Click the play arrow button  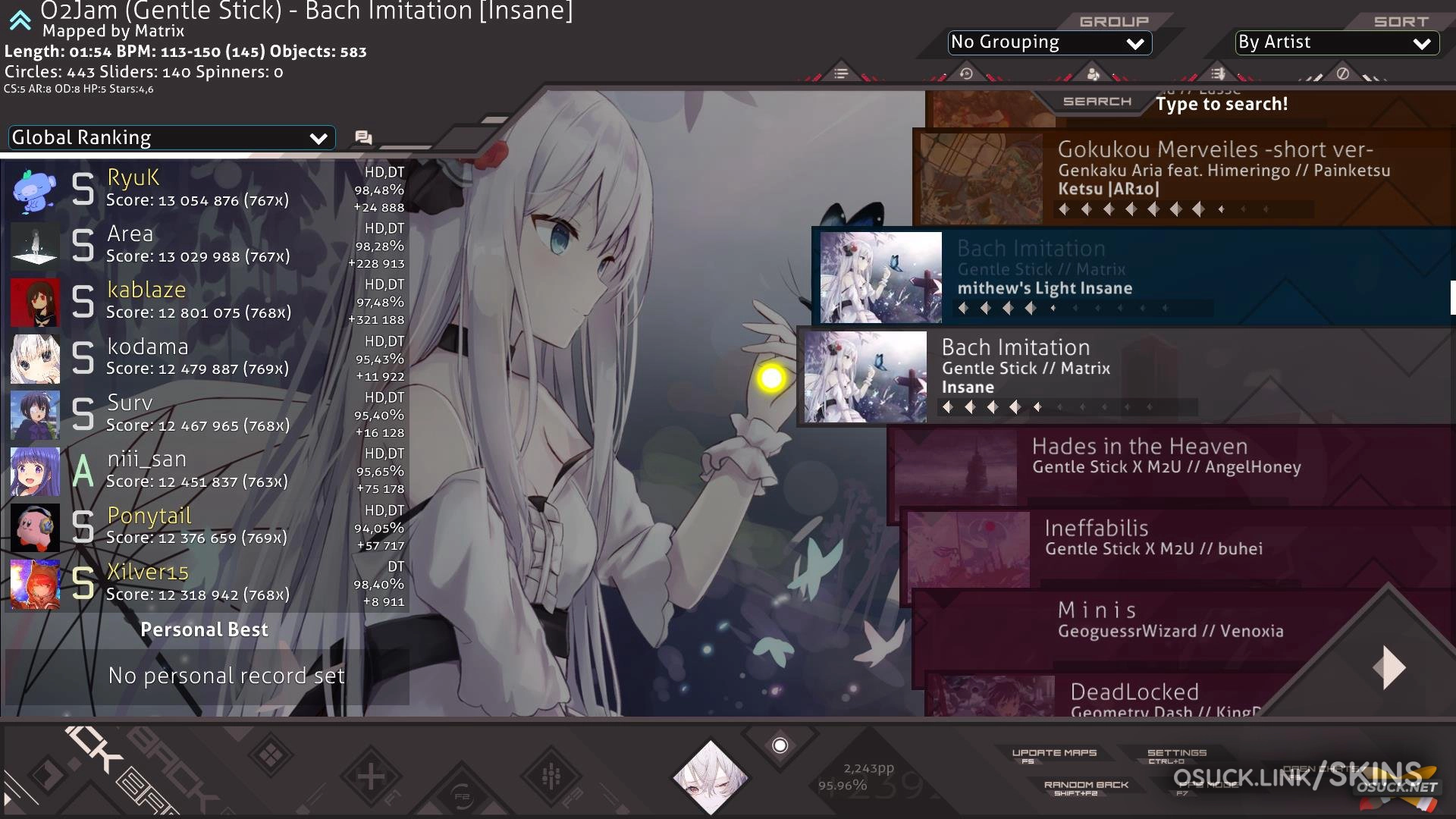(1389, 667)
